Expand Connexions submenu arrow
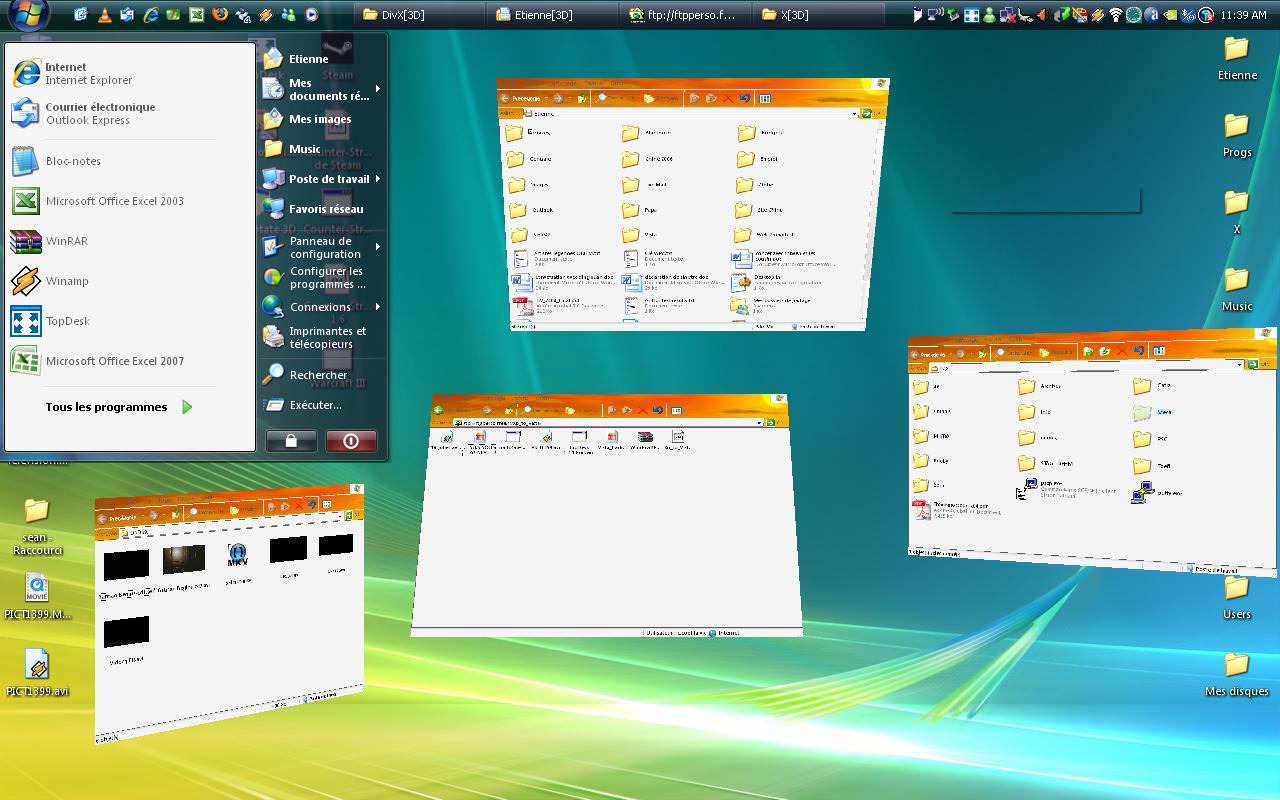Viewport: 1280px width, 800px height. 378,307
